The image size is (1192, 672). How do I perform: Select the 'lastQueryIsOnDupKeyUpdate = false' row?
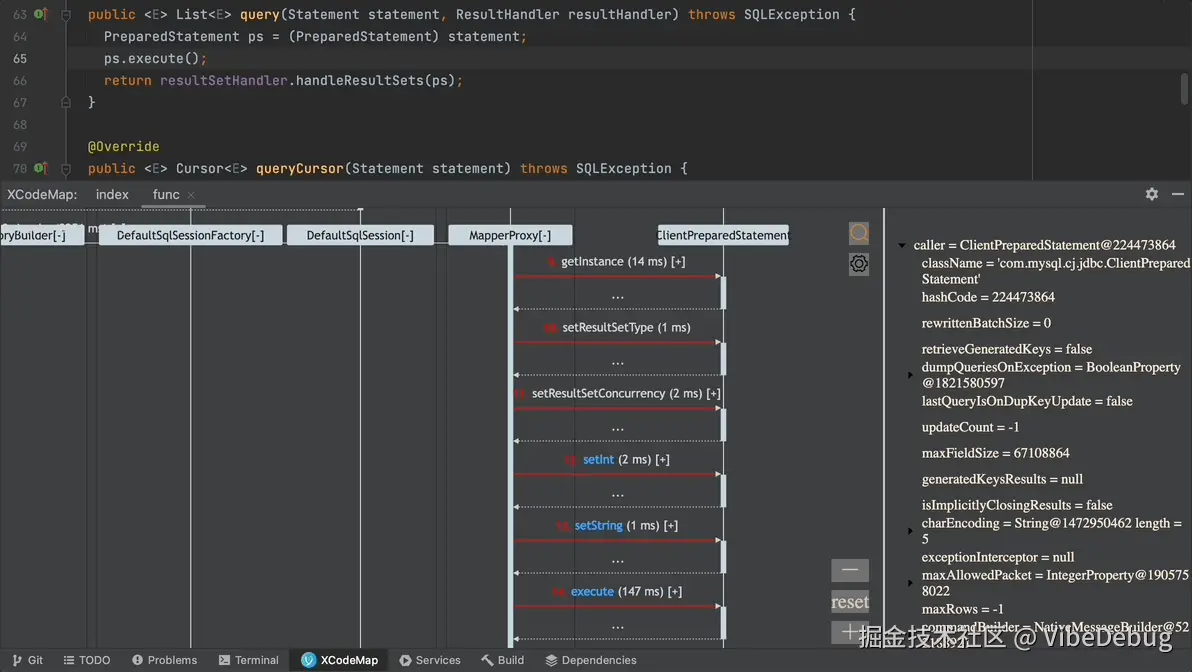click(x=1027, y=401)
